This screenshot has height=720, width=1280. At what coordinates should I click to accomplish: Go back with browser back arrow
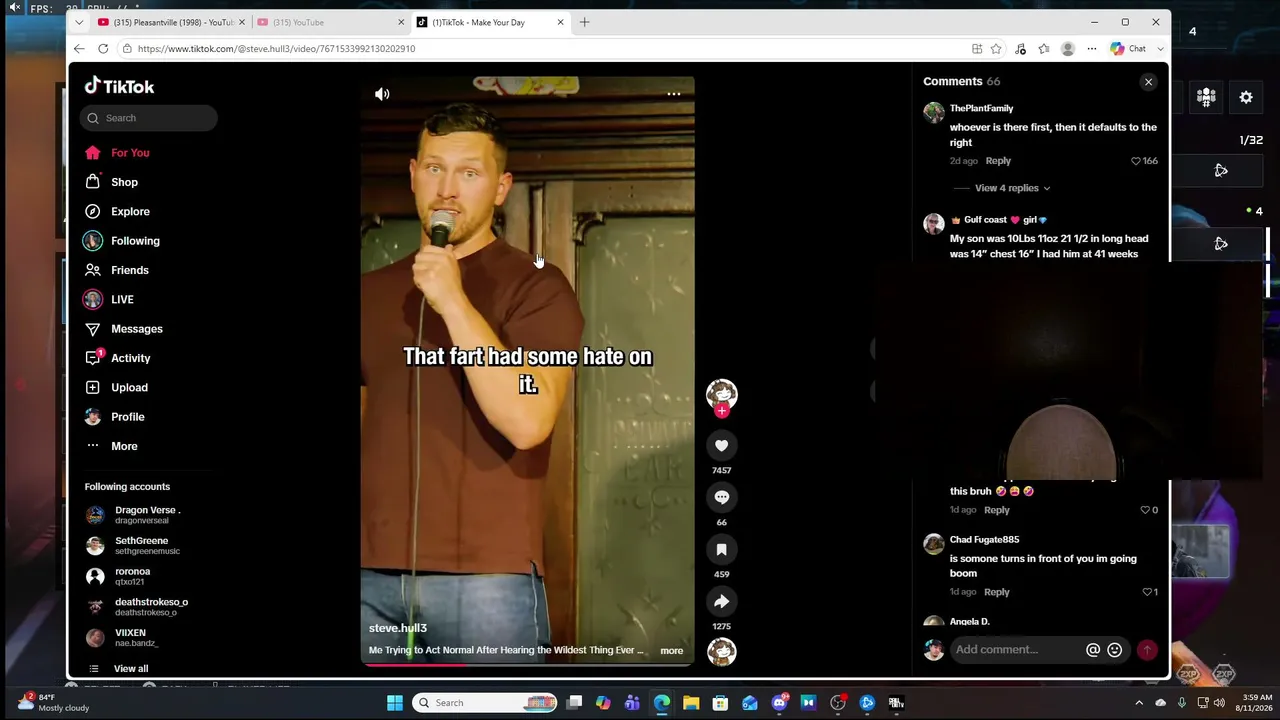coord(79,48)
